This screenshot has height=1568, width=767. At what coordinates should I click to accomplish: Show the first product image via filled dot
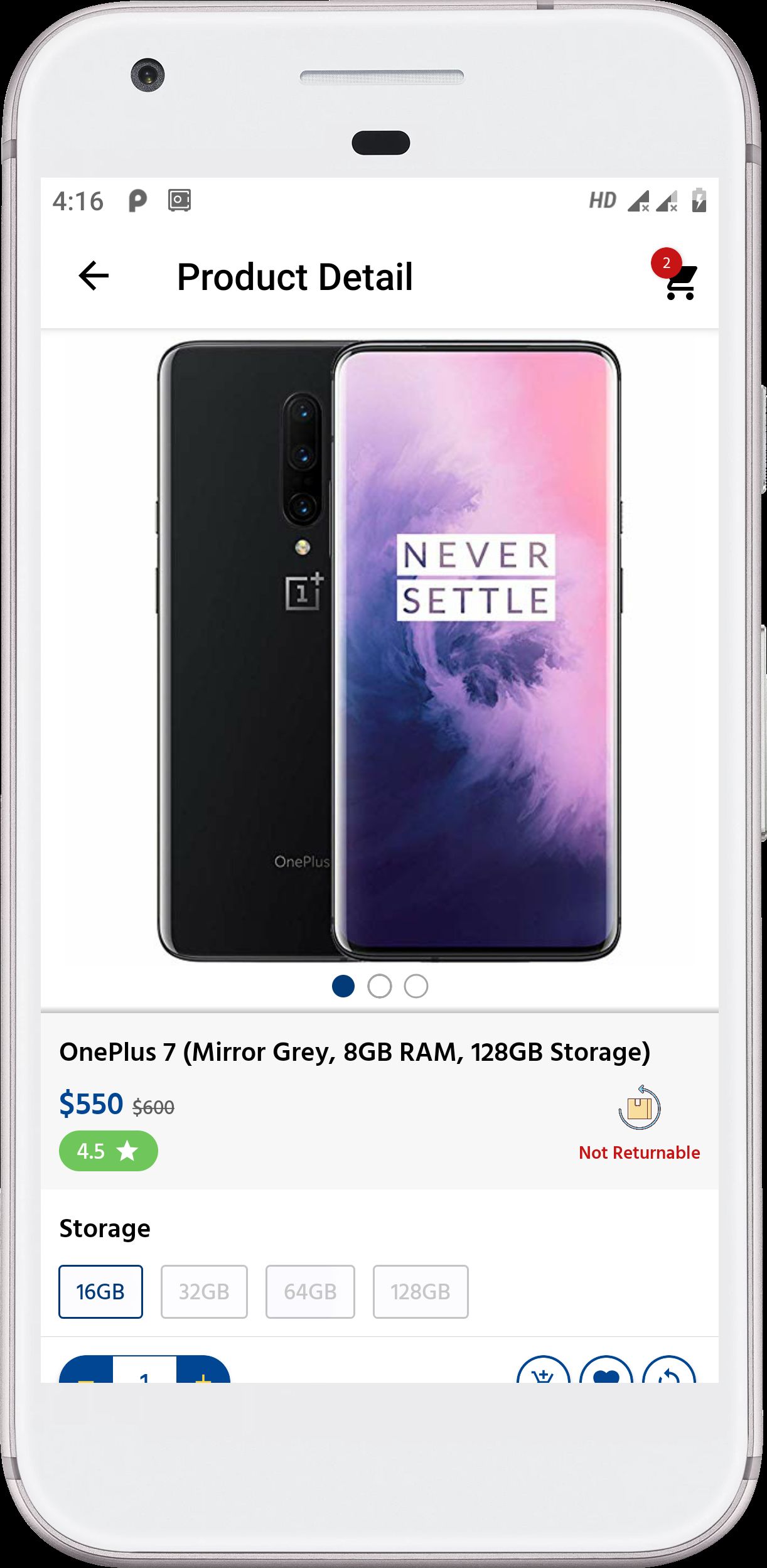(343, 986)
